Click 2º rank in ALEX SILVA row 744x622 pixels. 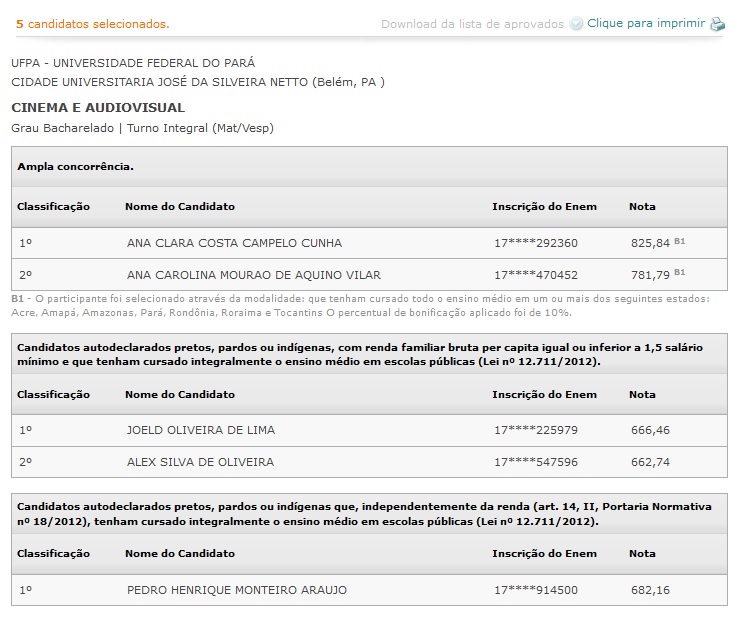click(x=25, y=462)
